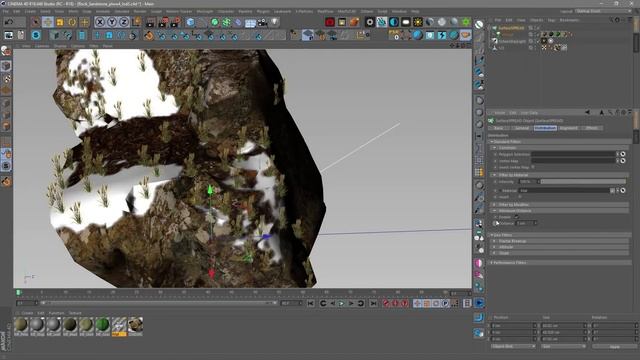Click the Render View clapperboard icon
Screen dimensions: 640x360
point(151,22)
